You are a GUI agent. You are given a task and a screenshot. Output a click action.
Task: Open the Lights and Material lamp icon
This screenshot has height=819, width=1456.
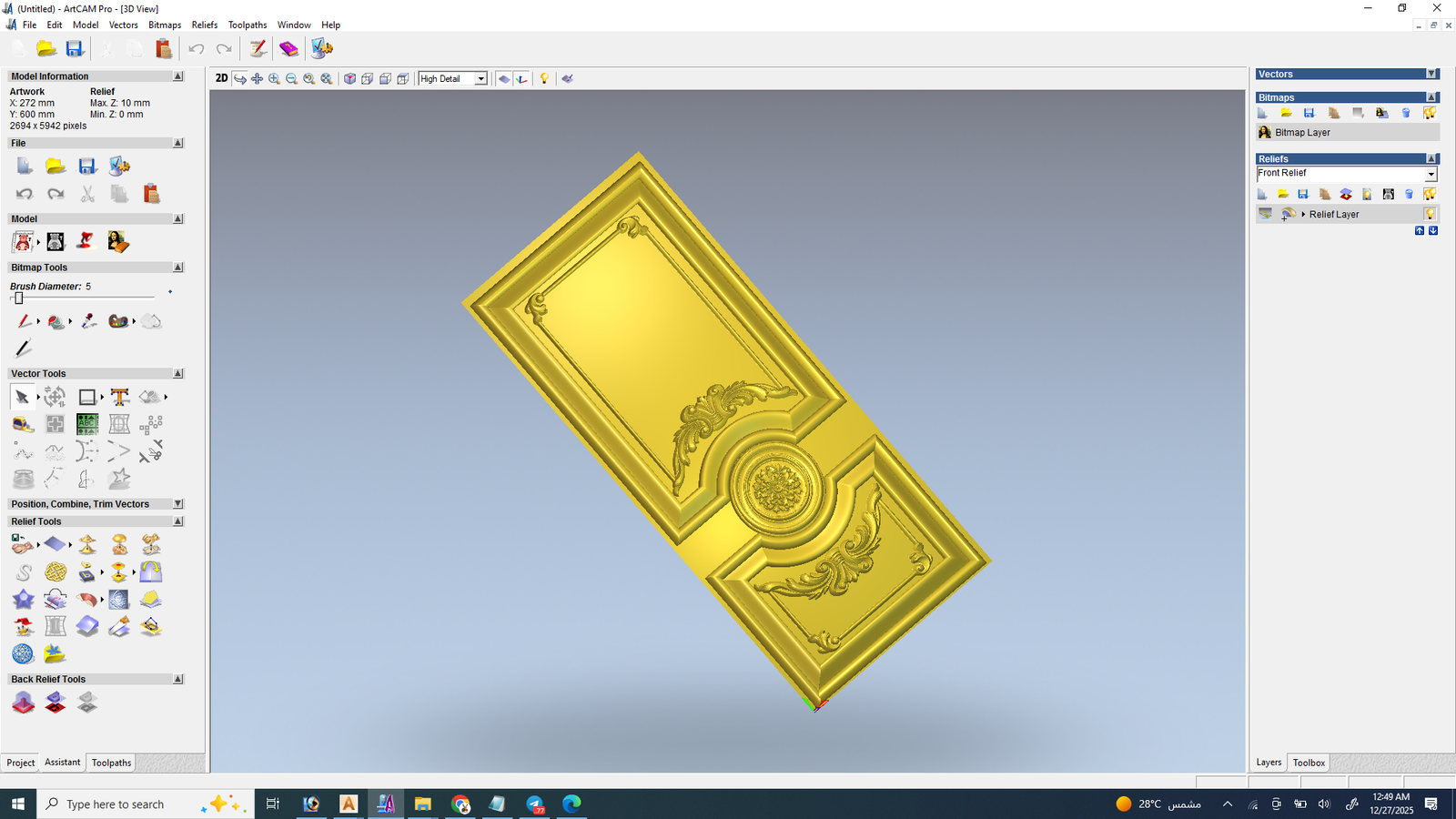(x=544, y=79)
